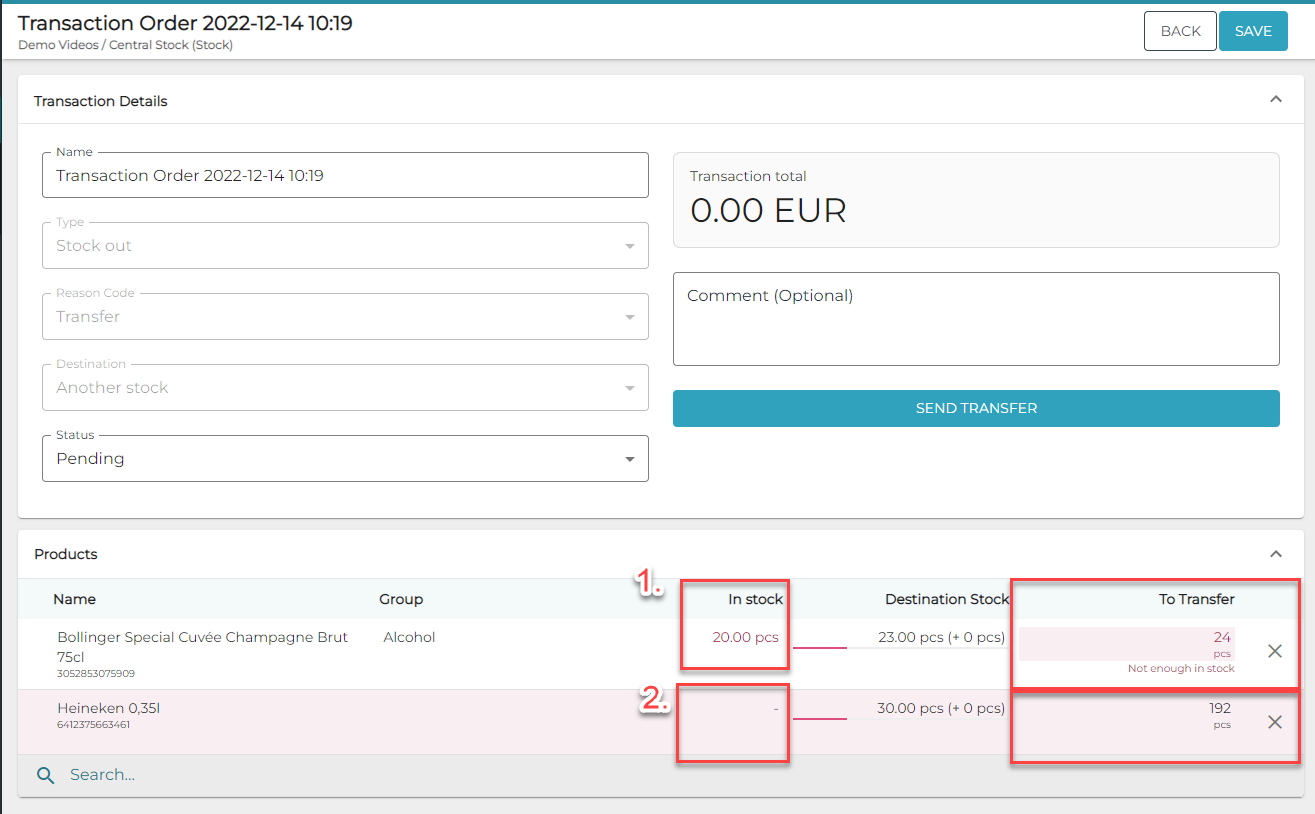The width and height of the screenshot is (1315, 814).
Task: Remove the Bollinger Special Cuvée product row
Action: pyautogui.click(x=1275, y=651)
